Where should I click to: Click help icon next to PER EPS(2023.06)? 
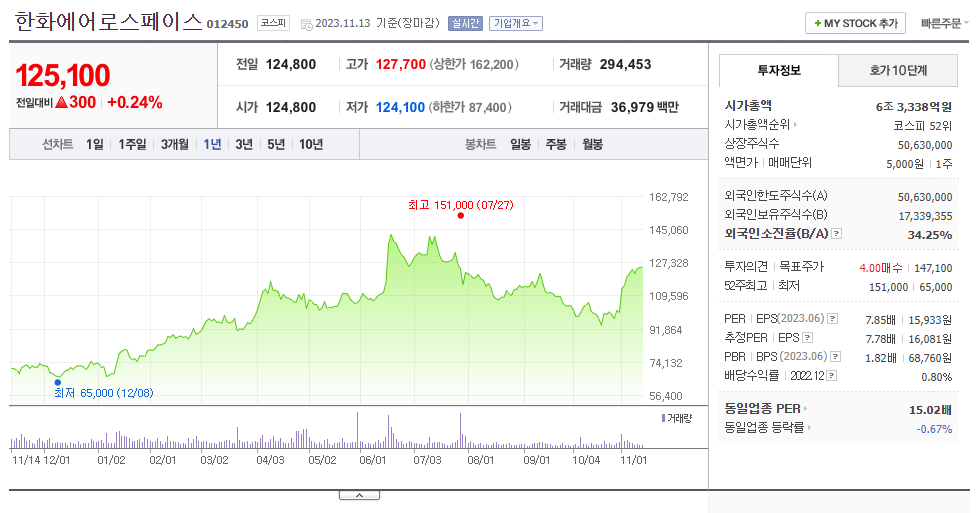pos(832,319)
